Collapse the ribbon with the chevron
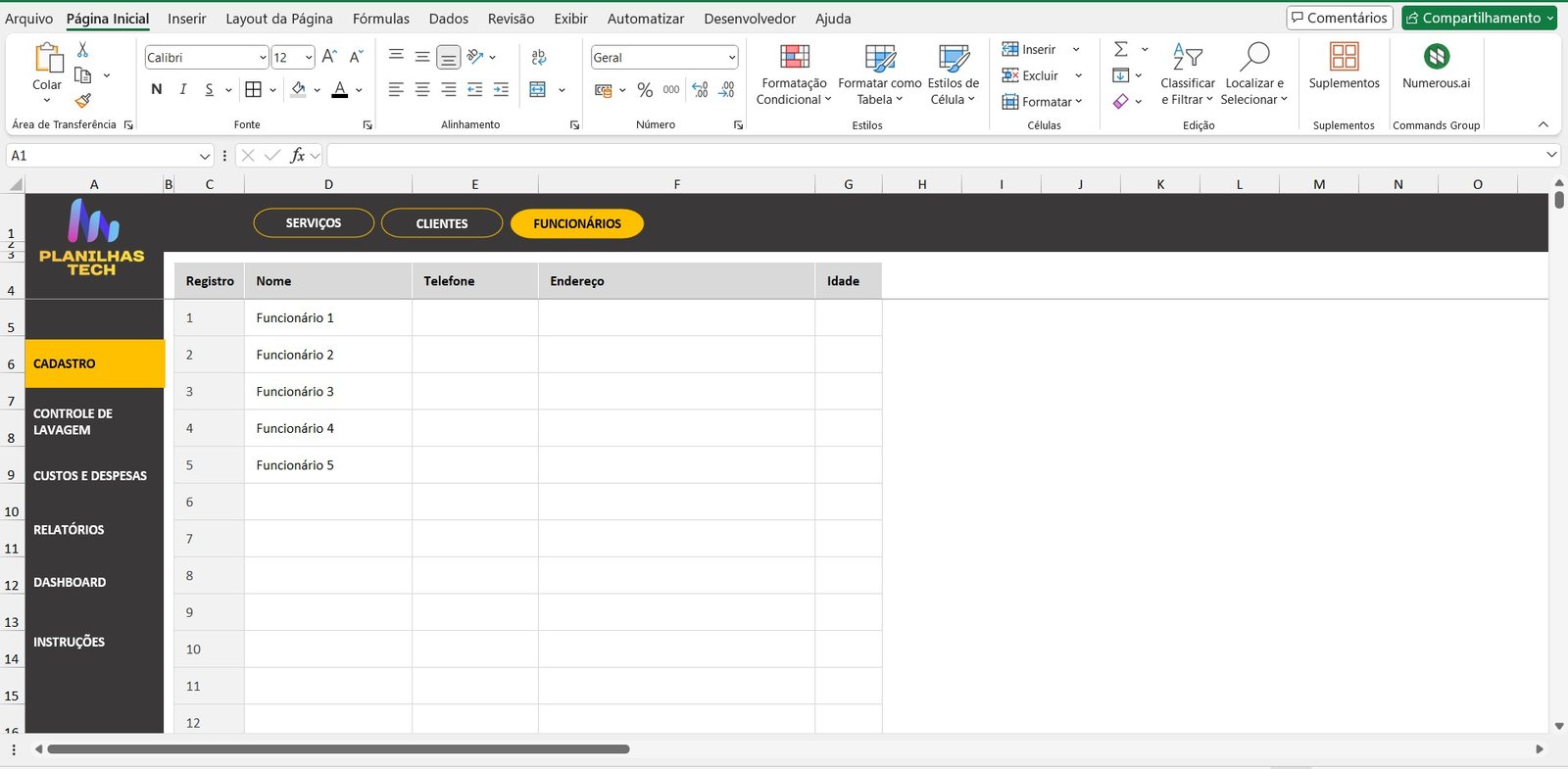Image resolution: width=1568 pixels, height=769 pixels. (x=1543, y=124)
